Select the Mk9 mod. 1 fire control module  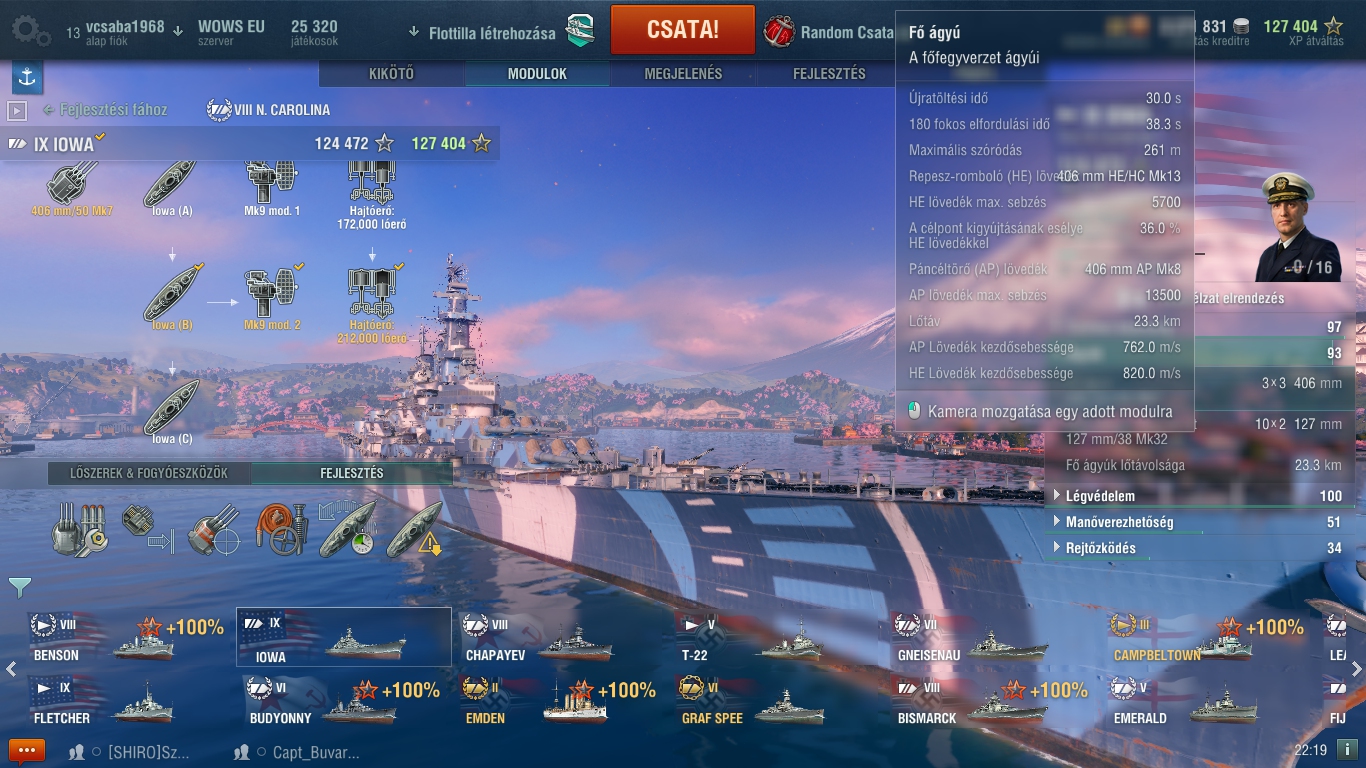pos(272,188)
